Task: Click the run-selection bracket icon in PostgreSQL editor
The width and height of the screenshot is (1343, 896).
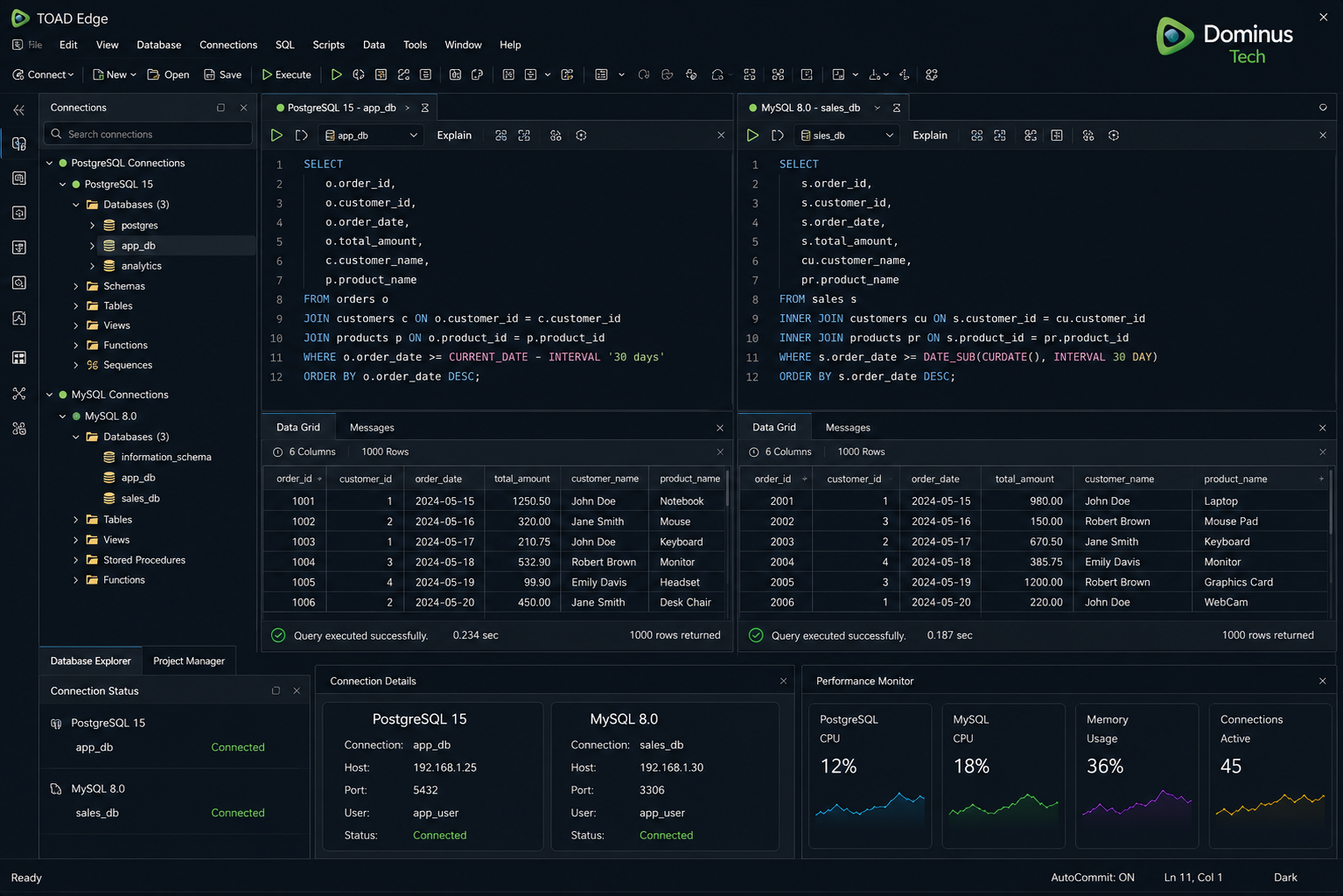Action: (x=301, y=136)
